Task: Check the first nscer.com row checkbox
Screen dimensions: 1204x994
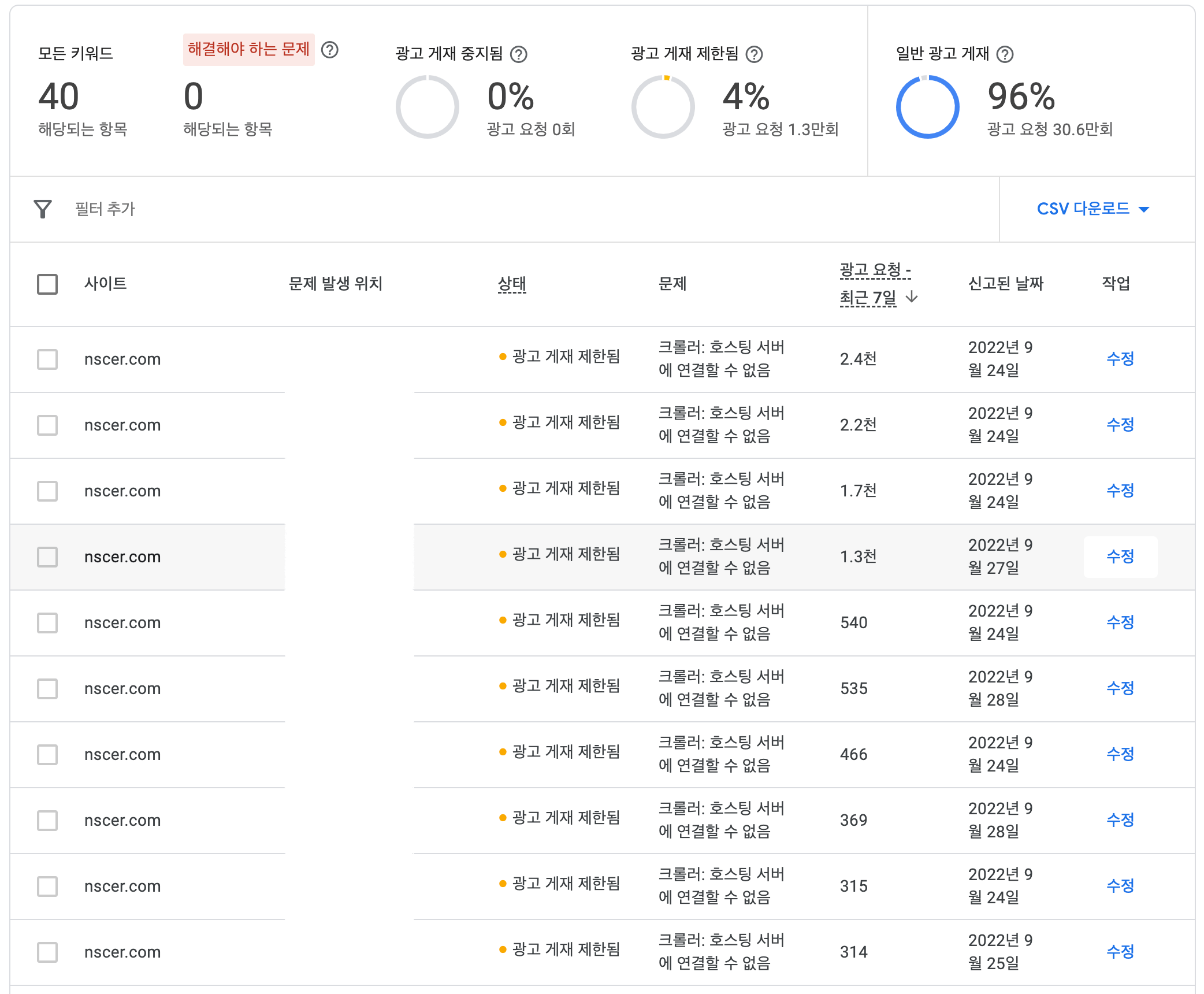Action: (x=47, y=359)
